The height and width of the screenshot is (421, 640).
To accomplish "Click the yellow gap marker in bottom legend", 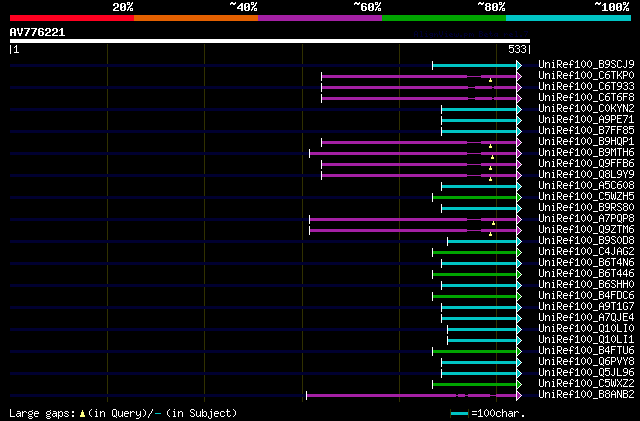I will click(x=82, y=414).
